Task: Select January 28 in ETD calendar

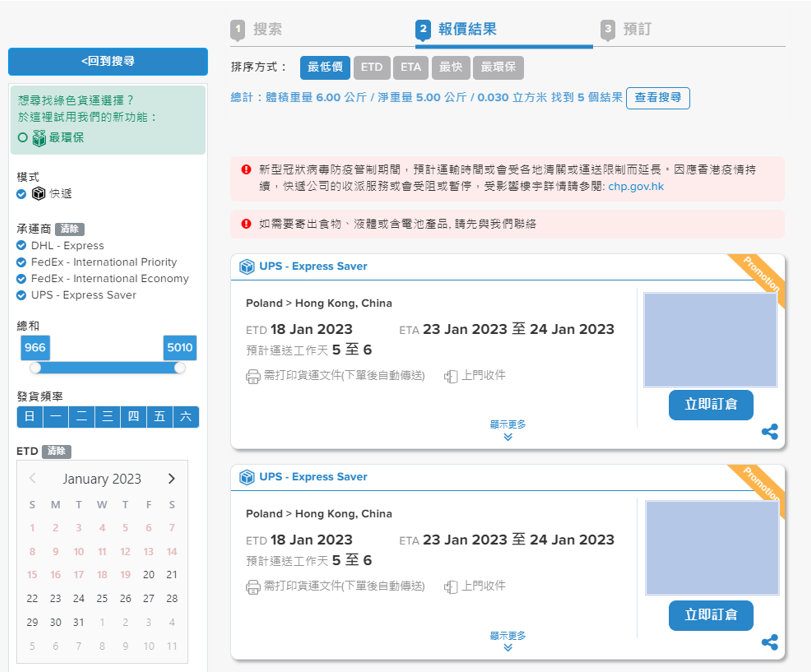Action: pyautogui.click(x=172, y=599)
